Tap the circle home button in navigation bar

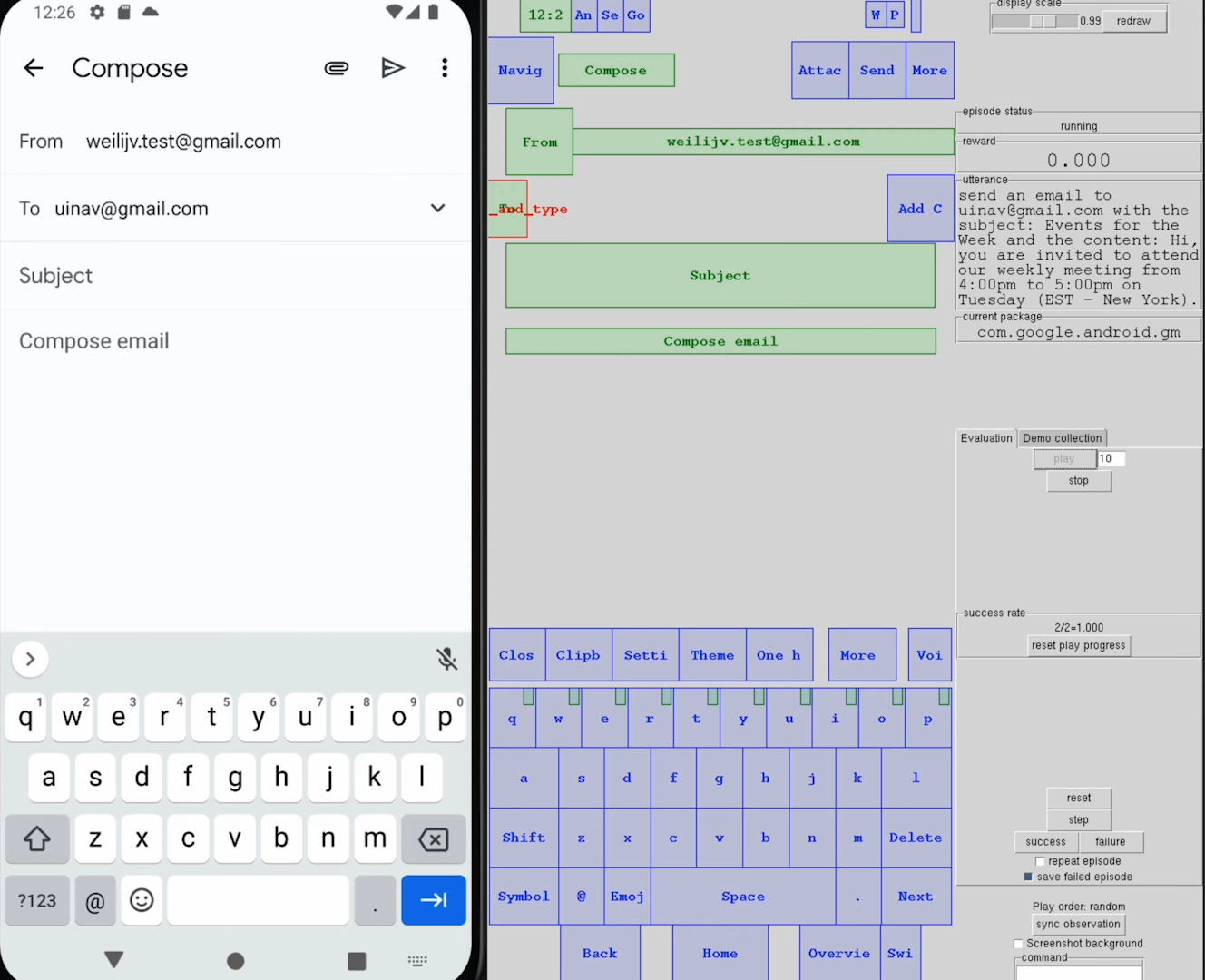click(236, 961)
